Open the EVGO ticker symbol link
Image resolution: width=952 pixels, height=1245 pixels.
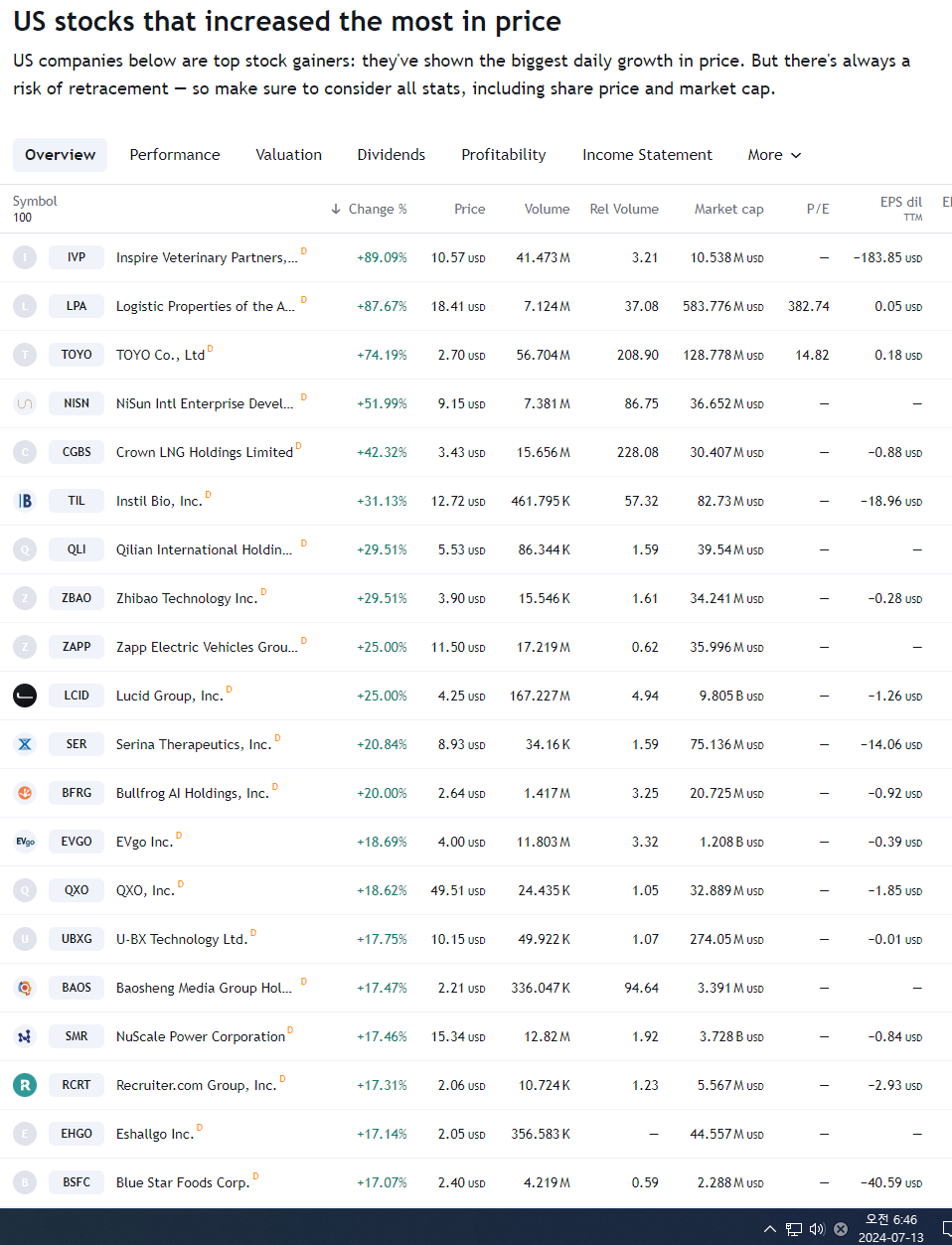click(77, 842)
